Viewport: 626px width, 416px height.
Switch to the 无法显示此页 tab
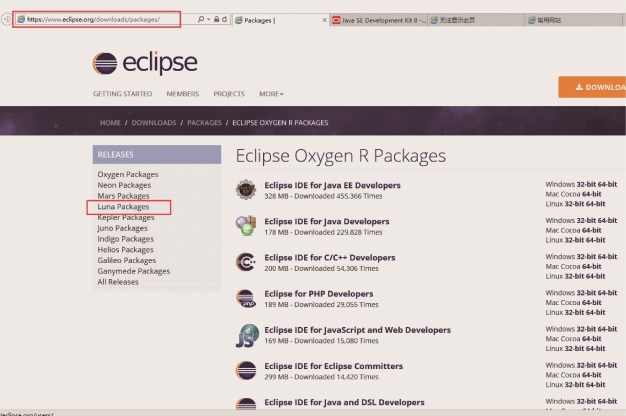tap(477, 20)
